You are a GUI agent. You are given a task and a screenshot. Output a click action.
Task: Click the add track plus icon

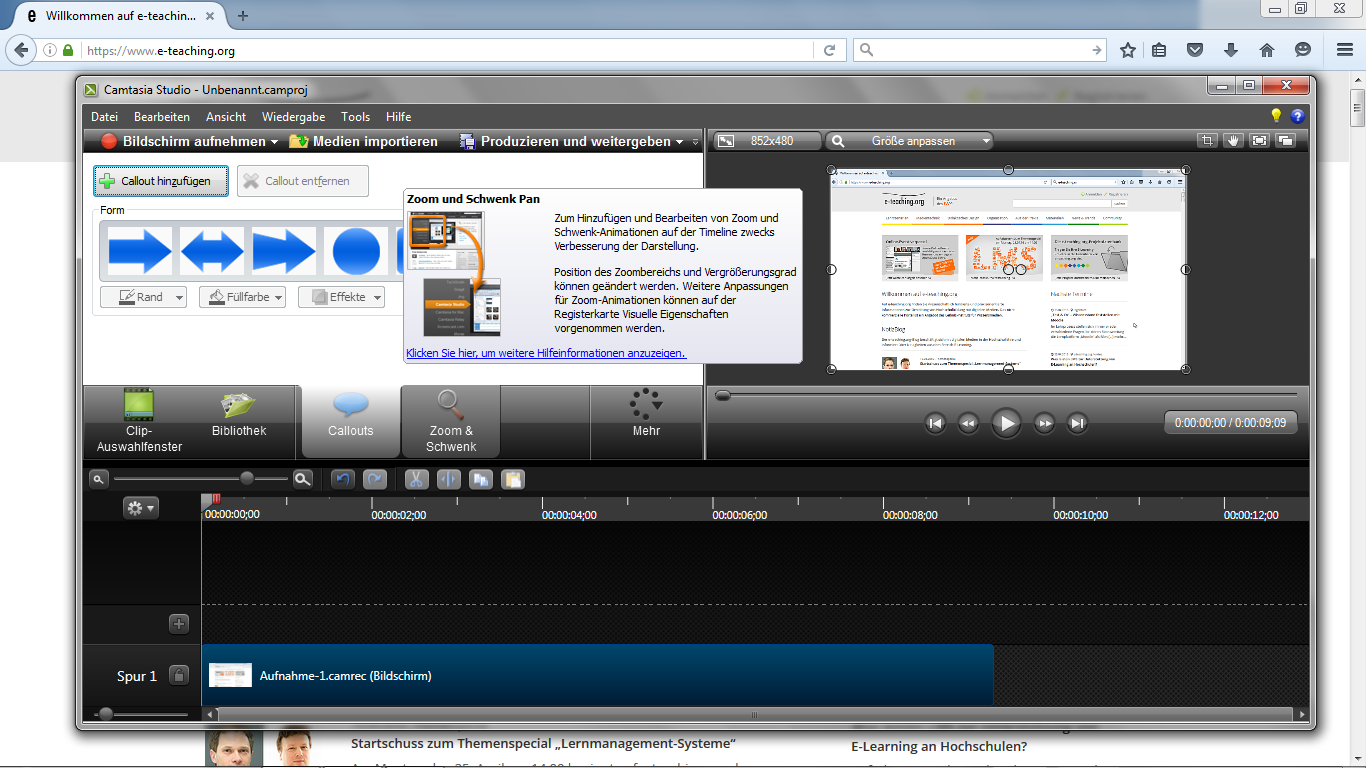coord(179,624)
